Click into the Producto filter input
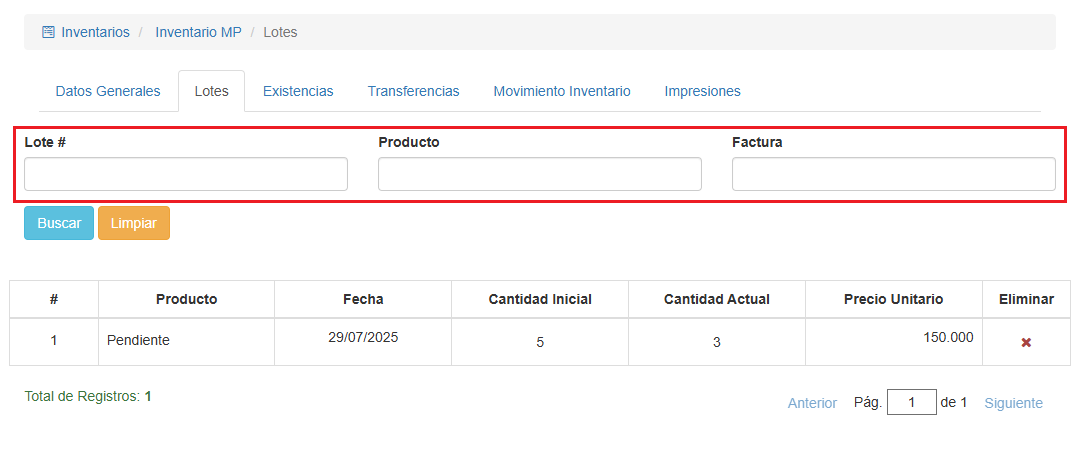This screenshot has height=476, width=1077. [540, 174]
